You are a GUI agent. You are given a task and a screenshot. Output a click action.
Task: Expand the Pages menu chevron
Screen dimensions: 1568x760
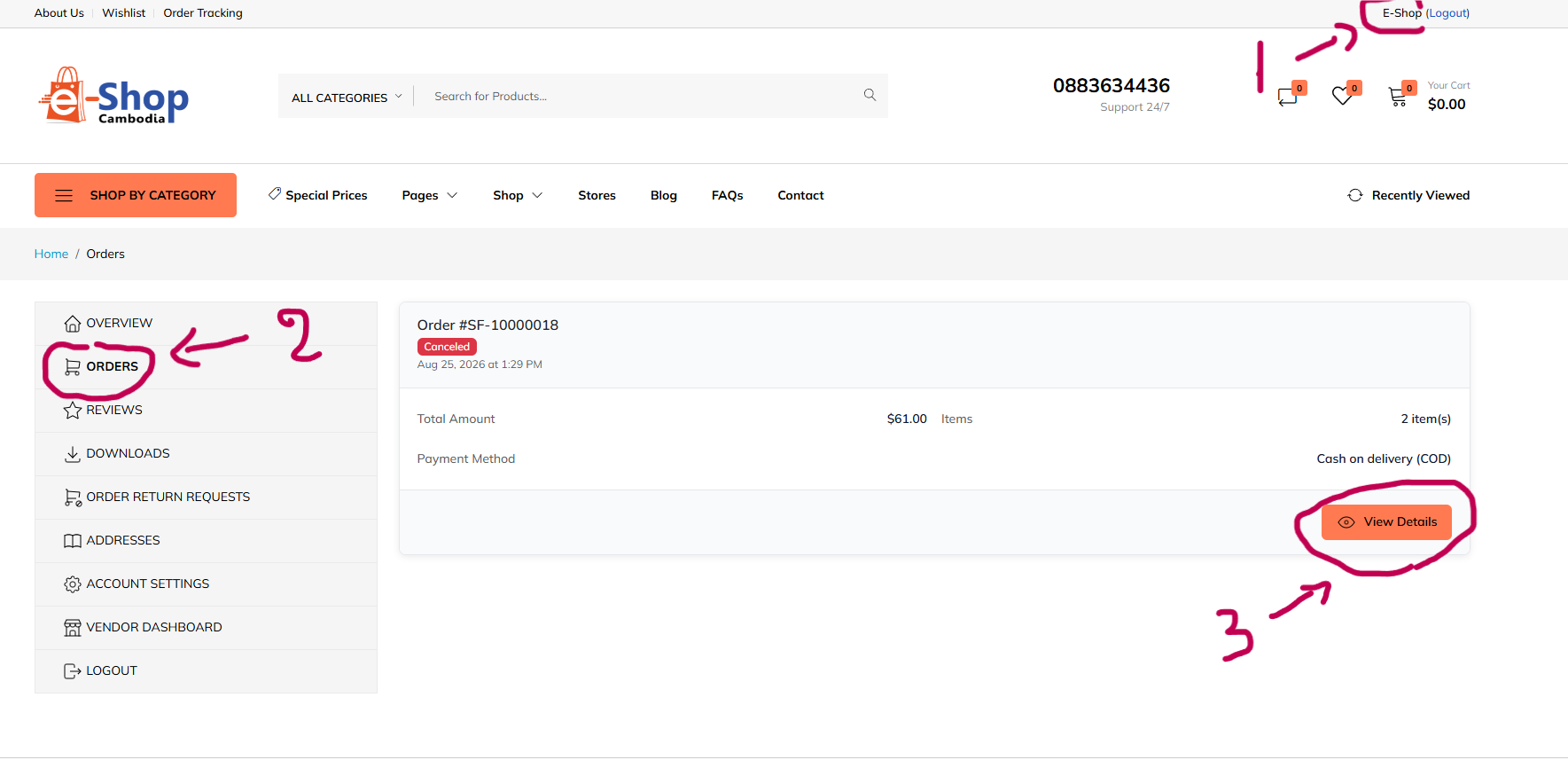point(452,195)
